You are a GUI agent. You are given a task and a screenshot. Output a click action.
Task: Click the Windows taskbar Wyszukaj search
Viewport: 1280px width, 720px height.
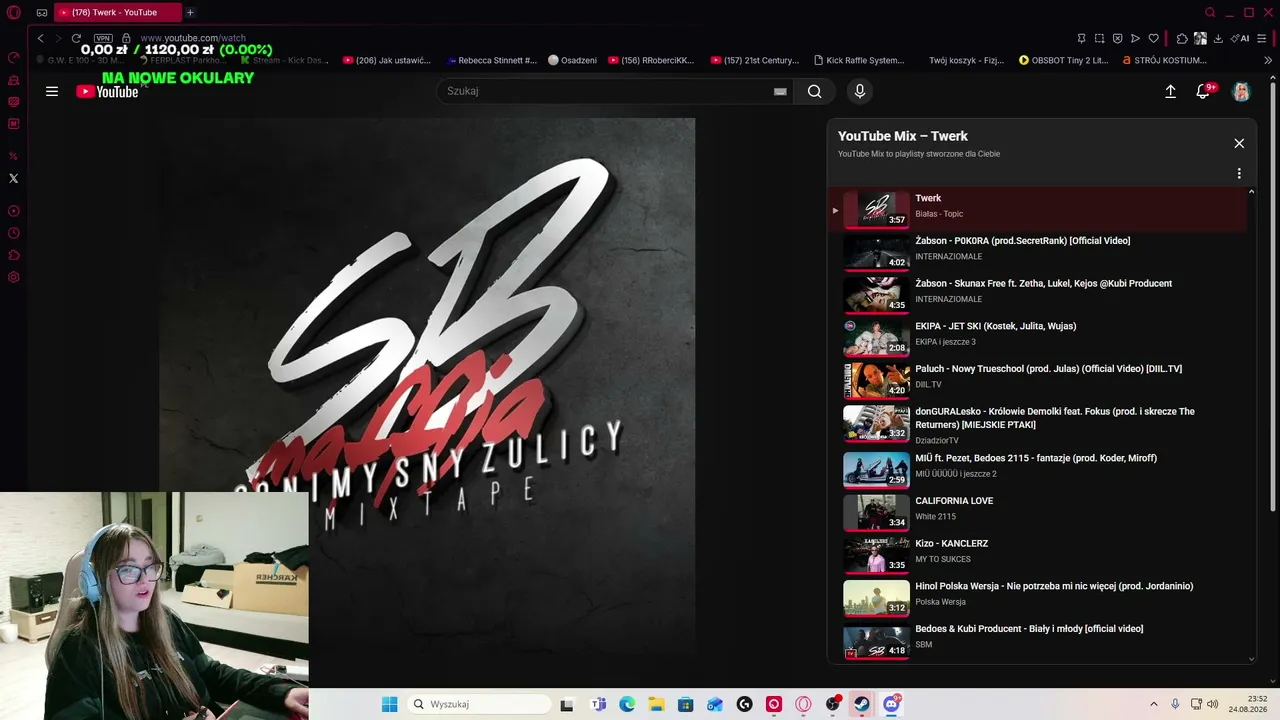479,704
